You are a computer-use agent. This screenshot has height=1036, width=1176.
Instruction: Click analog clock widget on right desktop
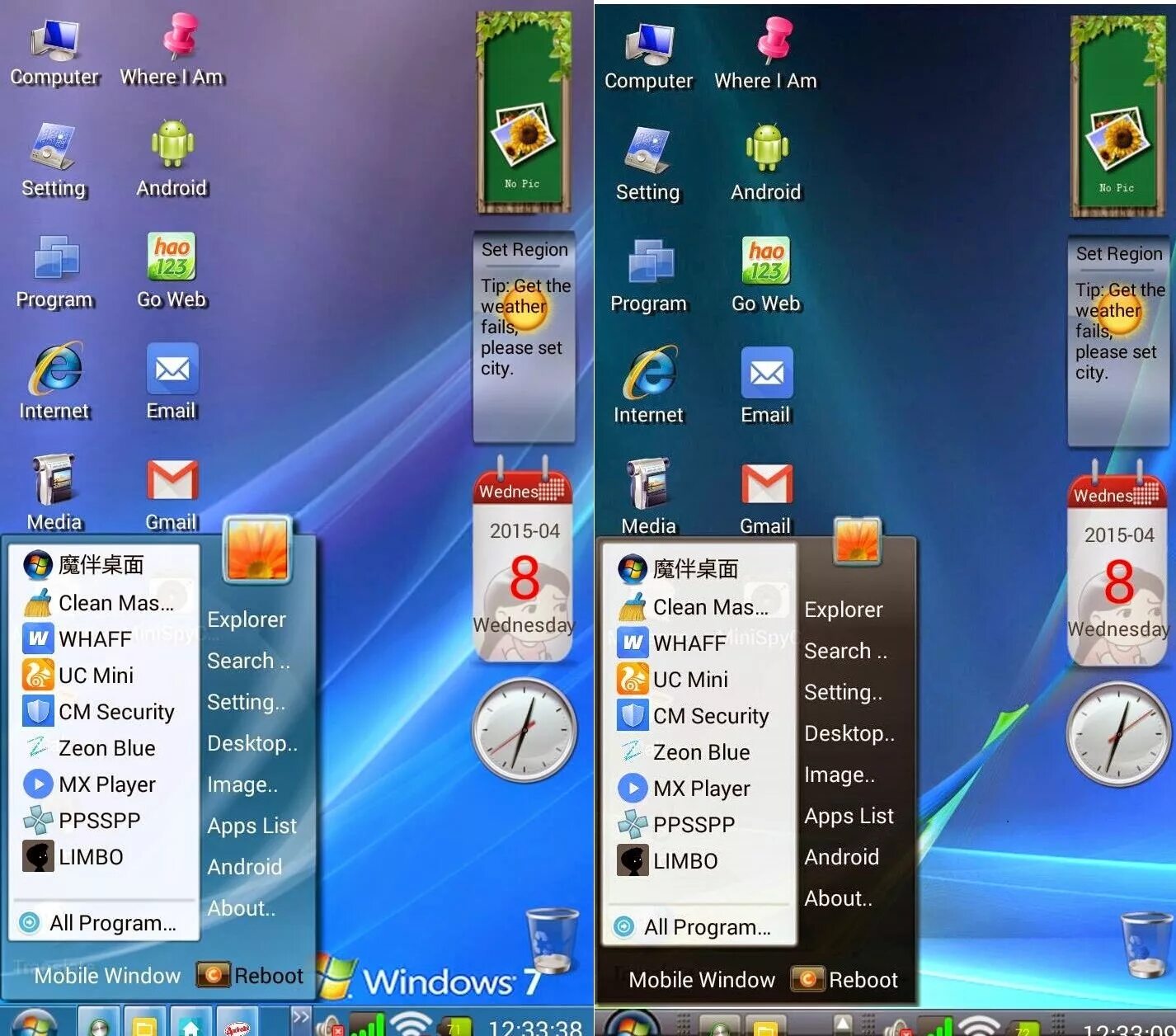tap(1118, 734)
